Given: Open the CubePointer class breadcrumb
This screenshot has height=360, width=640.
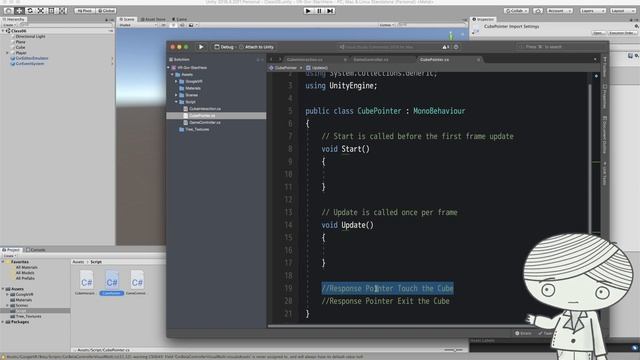Looking at the screenshot, I should click(x=283, y=68).
